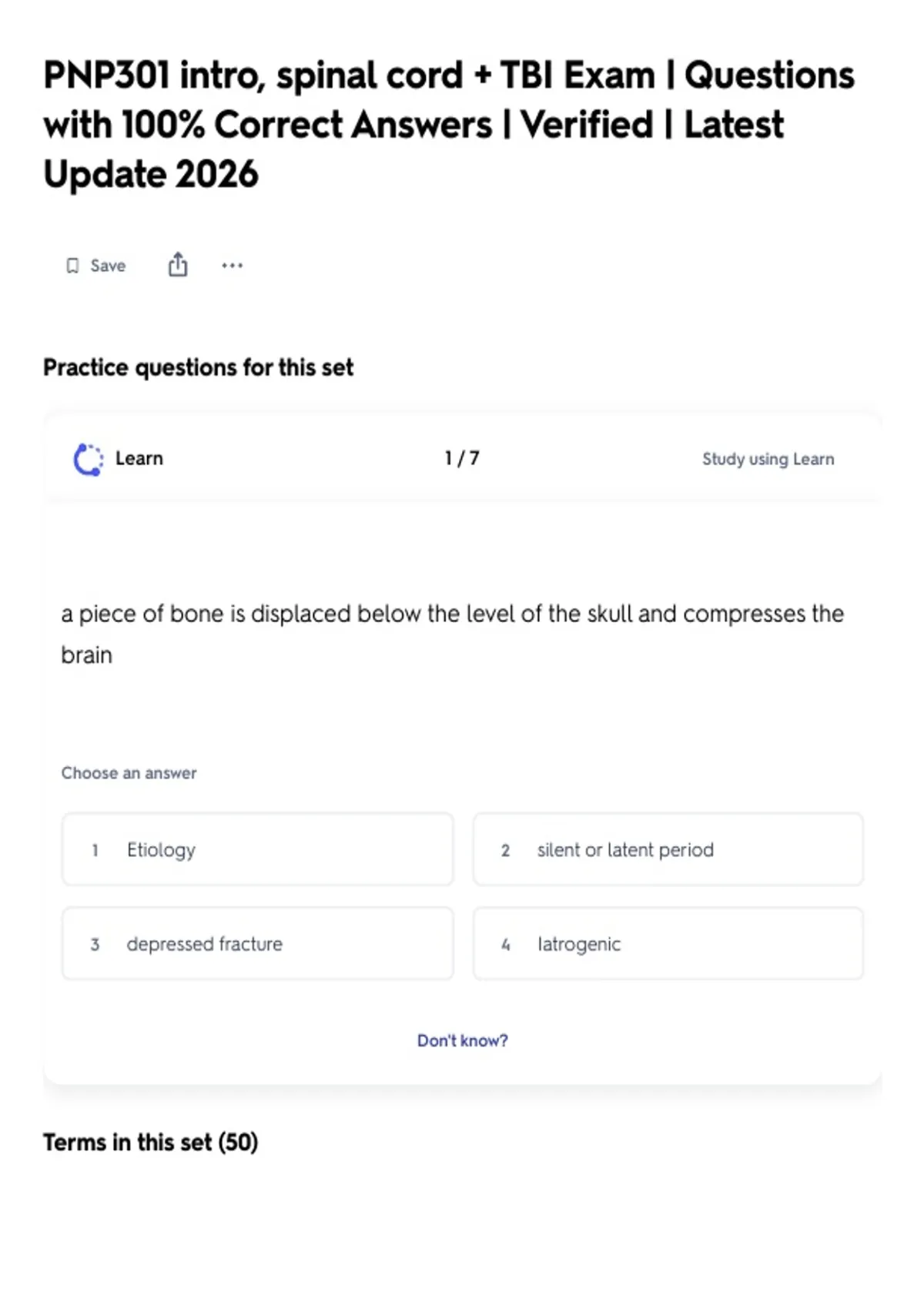Click the number 2 answer badge
Viewport: 924px width, 1309px height.
tap(505, 850)
